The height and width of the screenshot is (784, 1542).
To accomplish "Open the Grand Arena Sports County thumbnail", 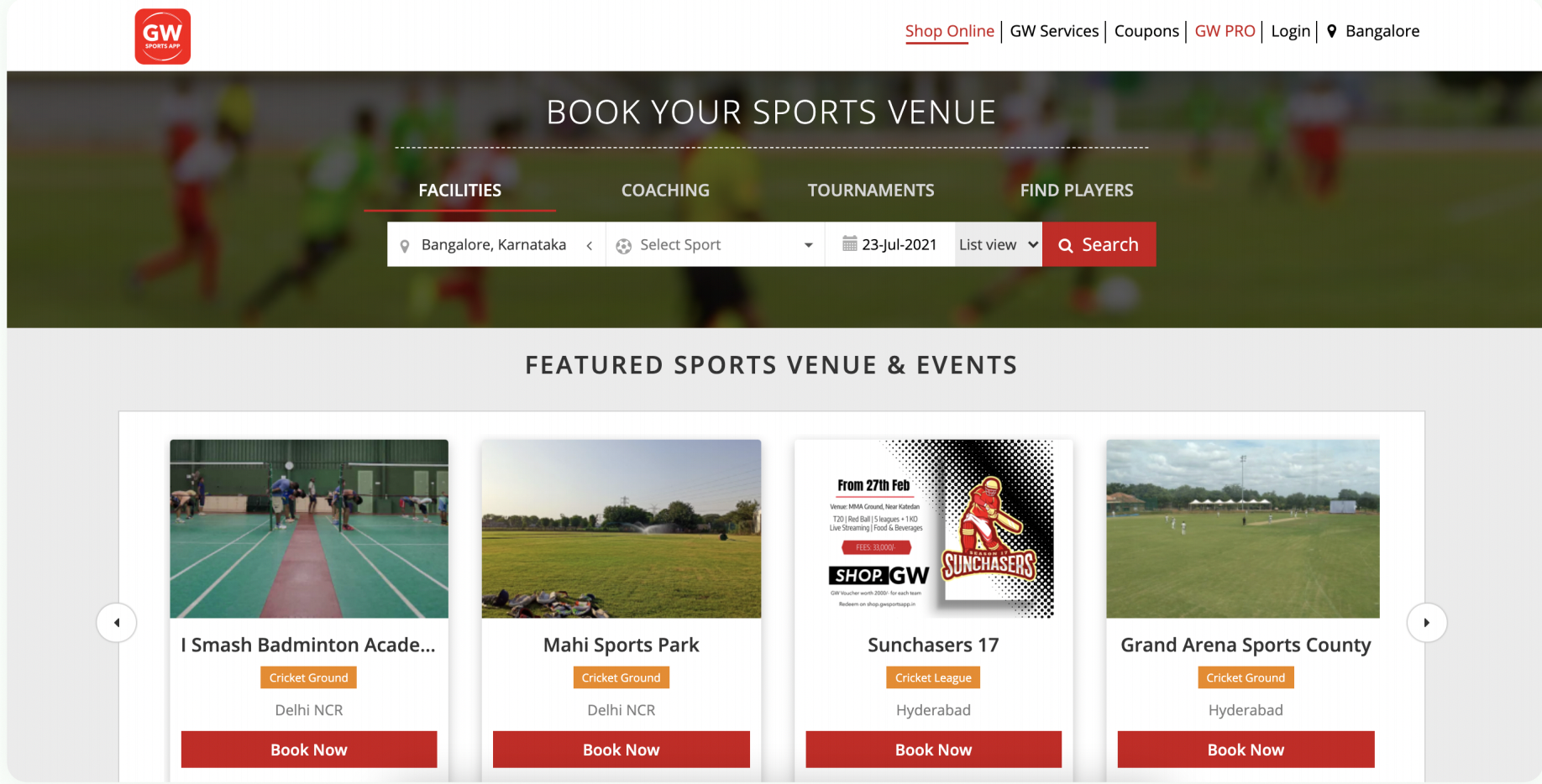I will [x=1243, y=529].
